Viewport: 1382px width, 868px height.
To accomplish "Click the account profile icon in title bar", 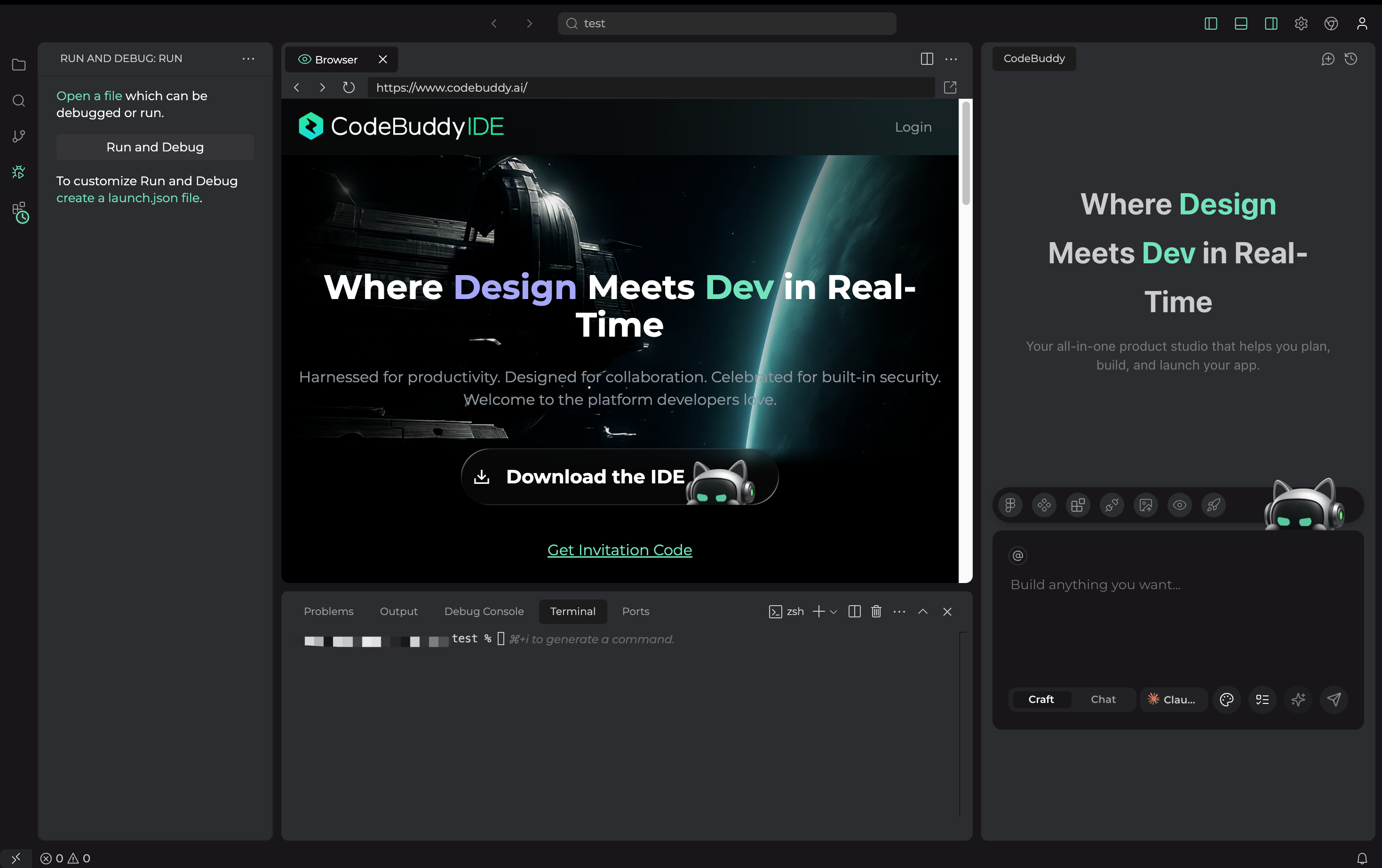I will [1361, 24].
